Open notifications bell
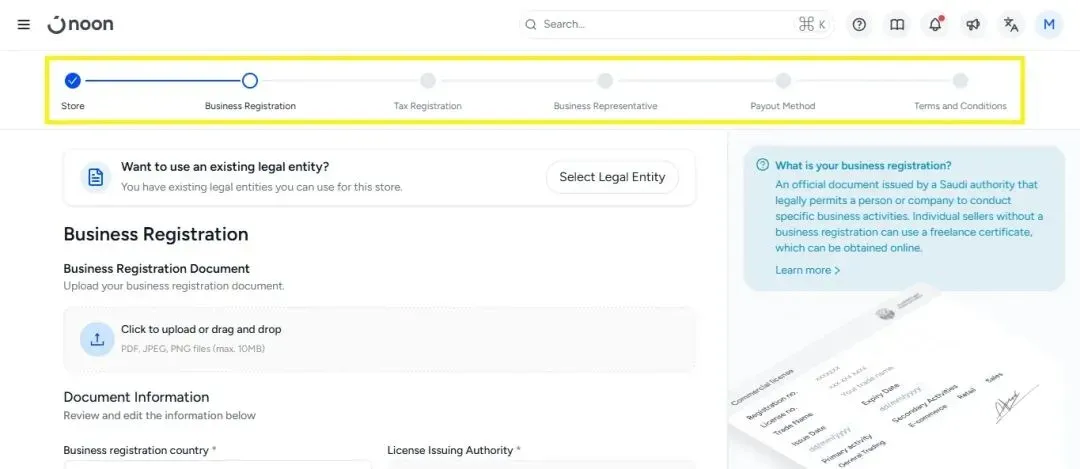This screenshot has height=469, width=1080. pyautogui.click(x=935, y=25)
